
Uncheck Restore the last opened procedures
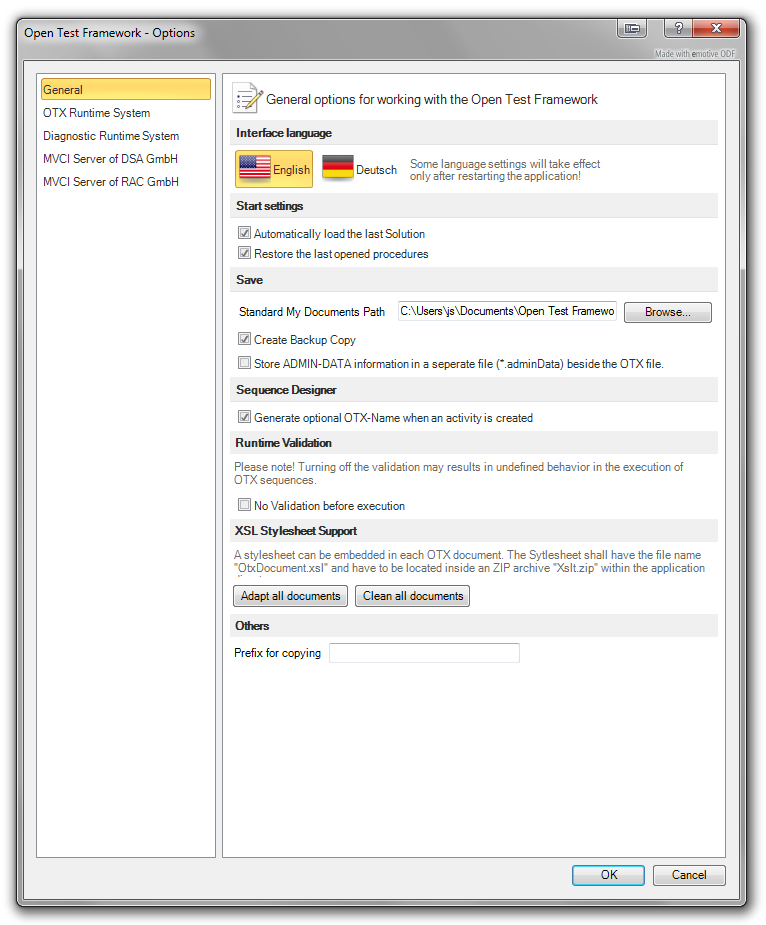coord(245,253)
